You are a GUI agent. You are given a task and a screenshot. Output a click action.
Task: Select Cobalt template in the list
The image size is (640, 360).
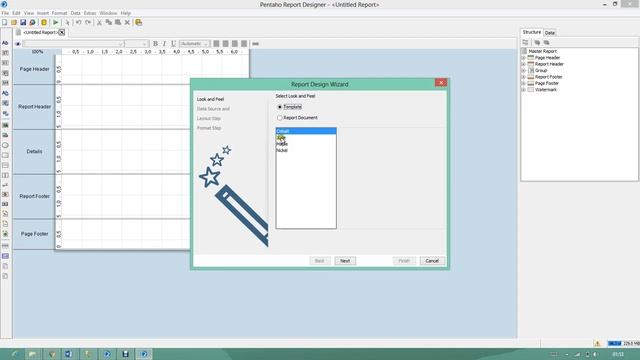click(306, 131)
